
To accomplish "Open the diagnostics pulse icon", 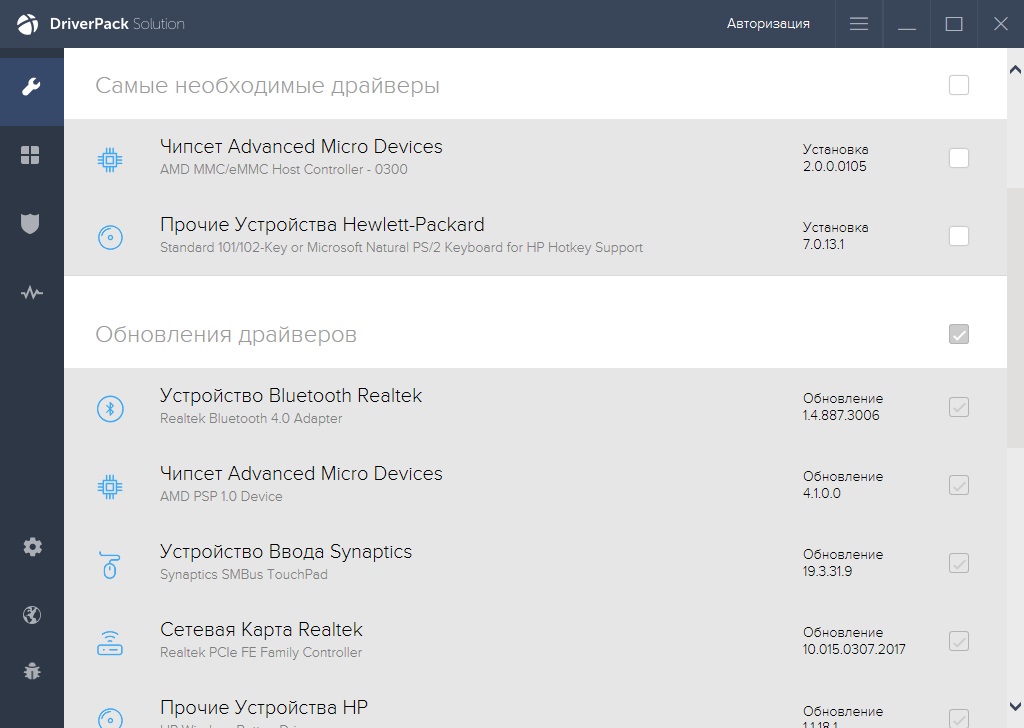I will pos(31,293).
